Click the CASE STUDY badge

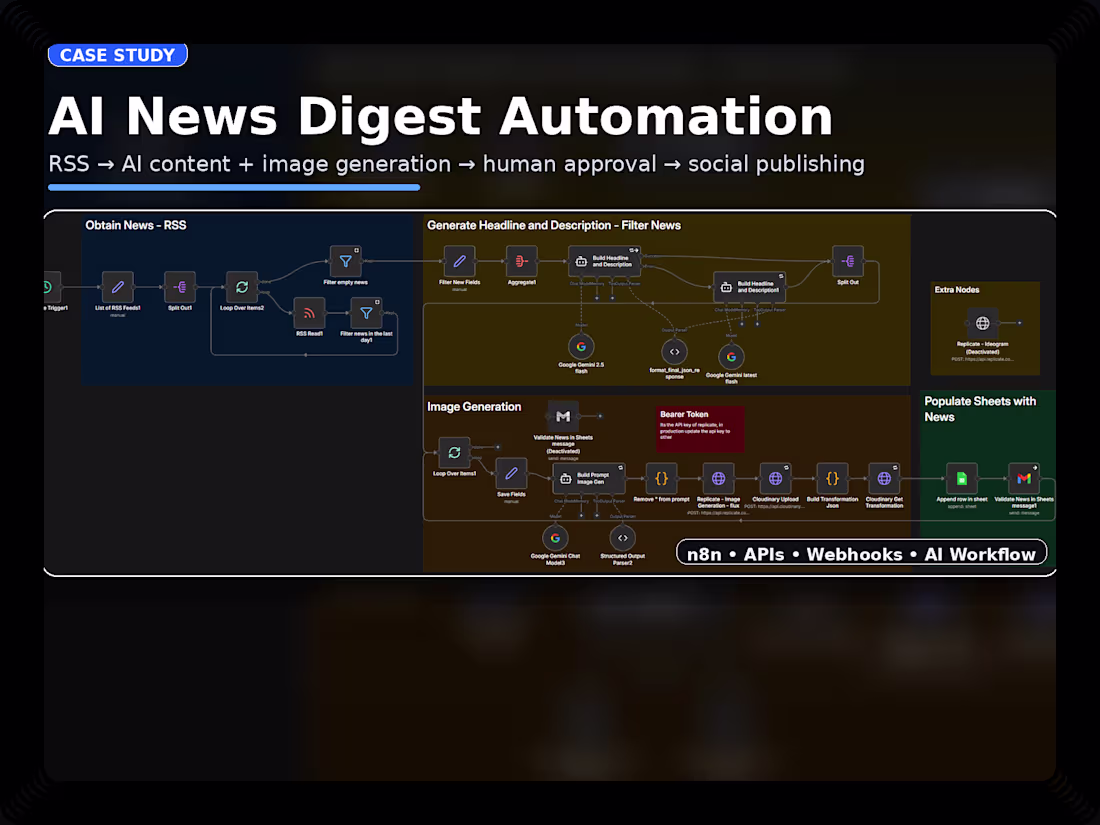click(117, 55)
